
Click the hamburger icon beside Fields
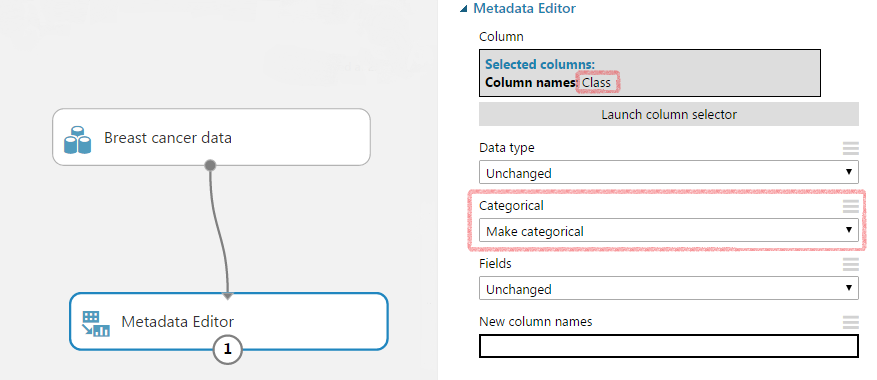click(x=850, y=264)
